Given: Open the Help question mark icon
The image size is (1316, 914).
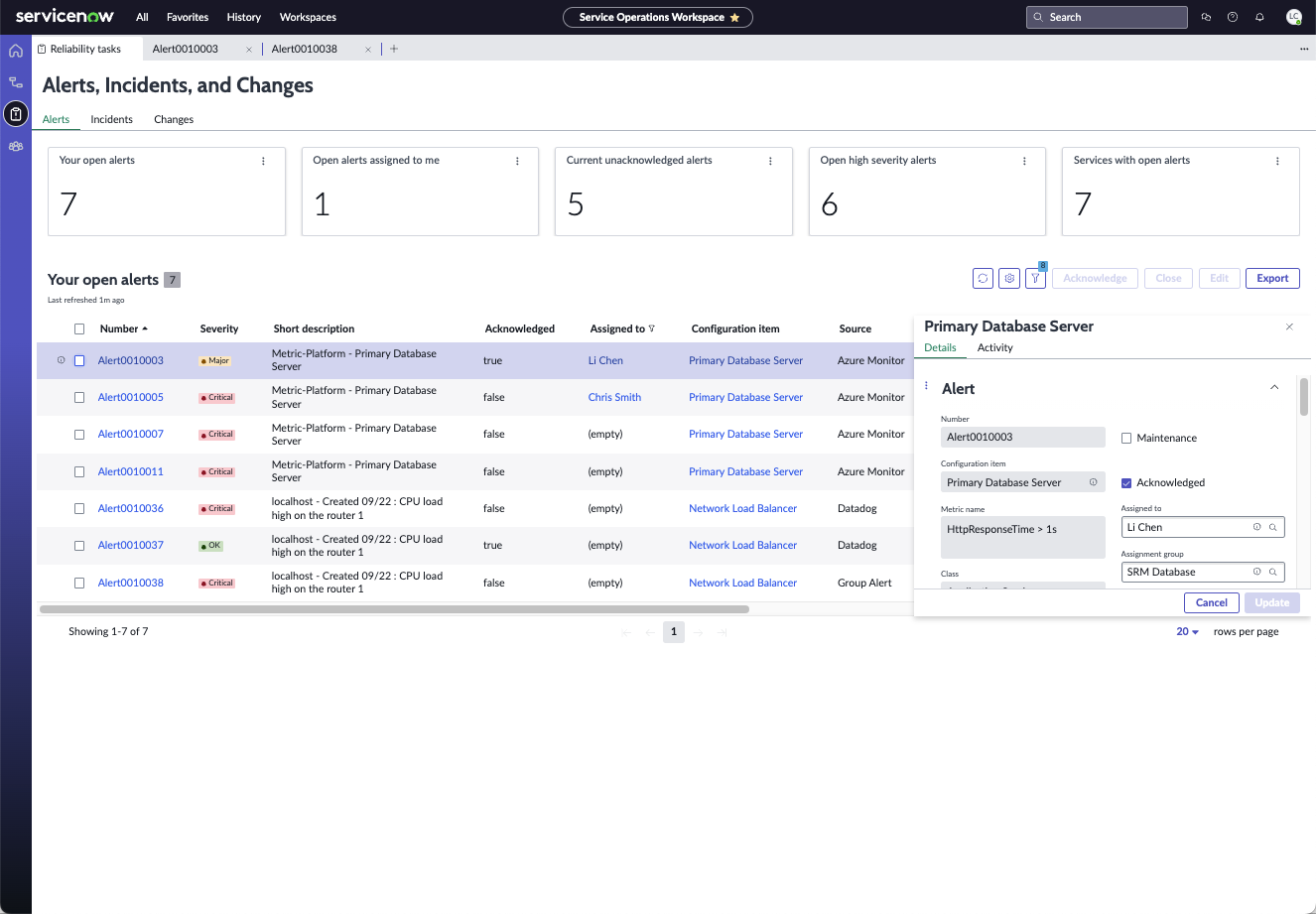Looking at the screenshot, I should 1233,17.
